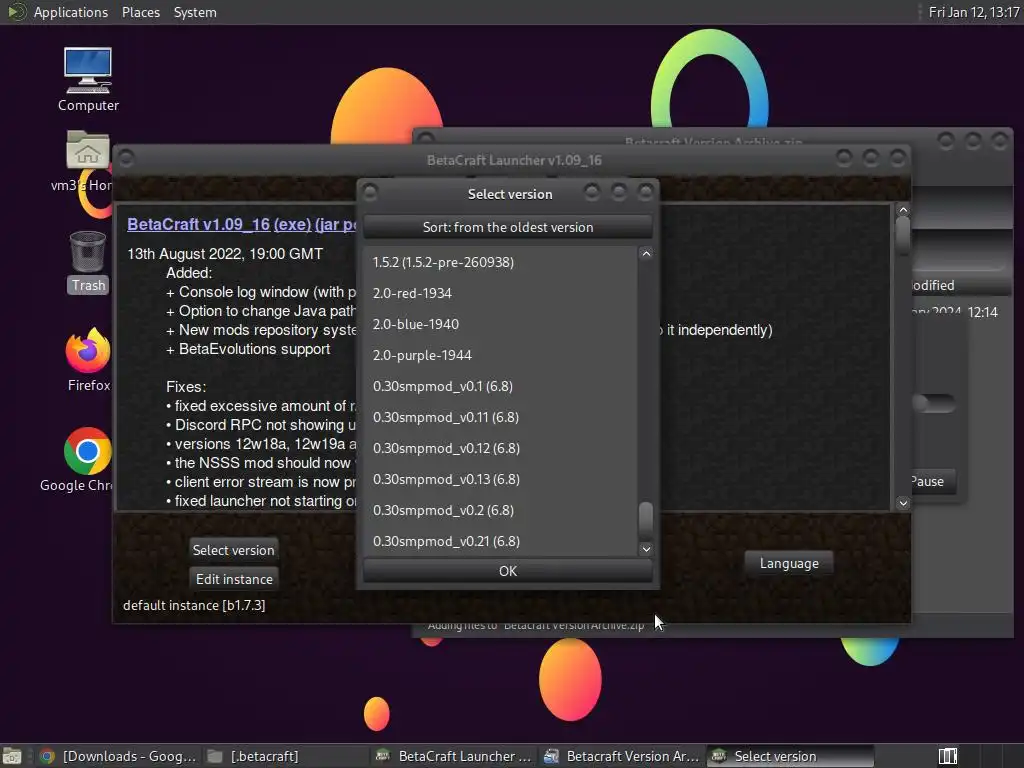Open the Applications menu
The image size is (1024, 768).
(x=71, y=12)
